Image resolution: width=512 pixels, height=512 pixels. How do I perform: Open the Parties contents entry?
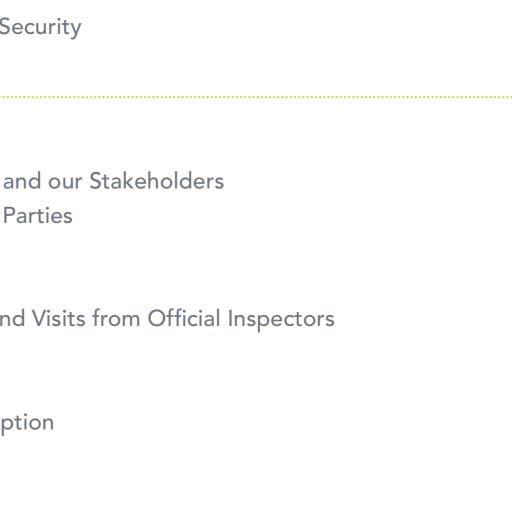click(x=38, y=215)
